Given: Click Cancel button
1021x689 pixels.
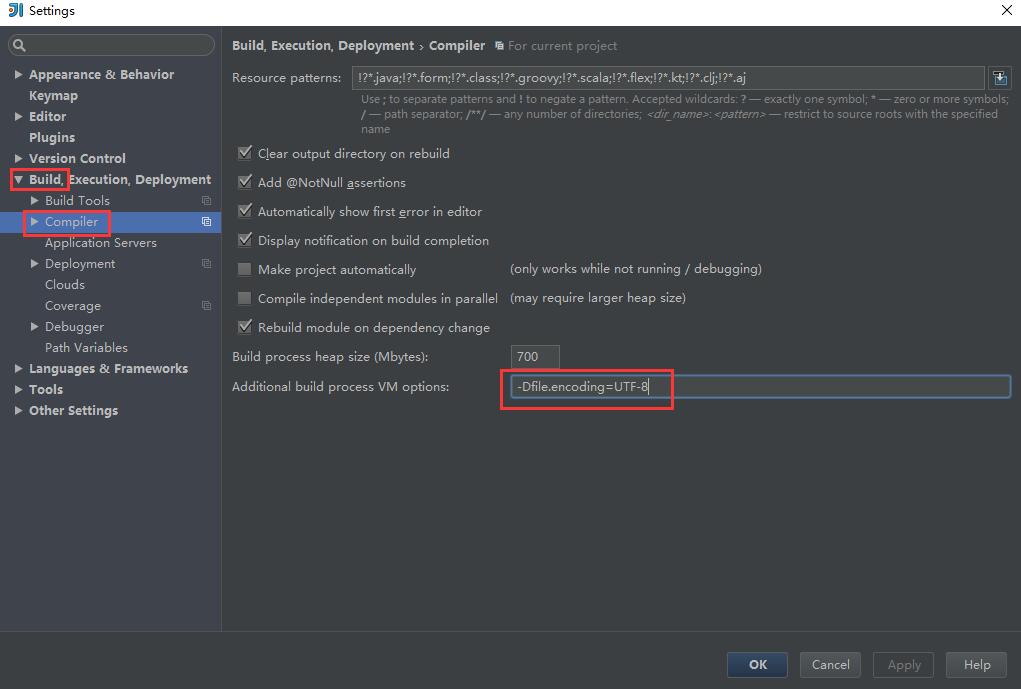Looking at the screenshot, I should 830,665.
